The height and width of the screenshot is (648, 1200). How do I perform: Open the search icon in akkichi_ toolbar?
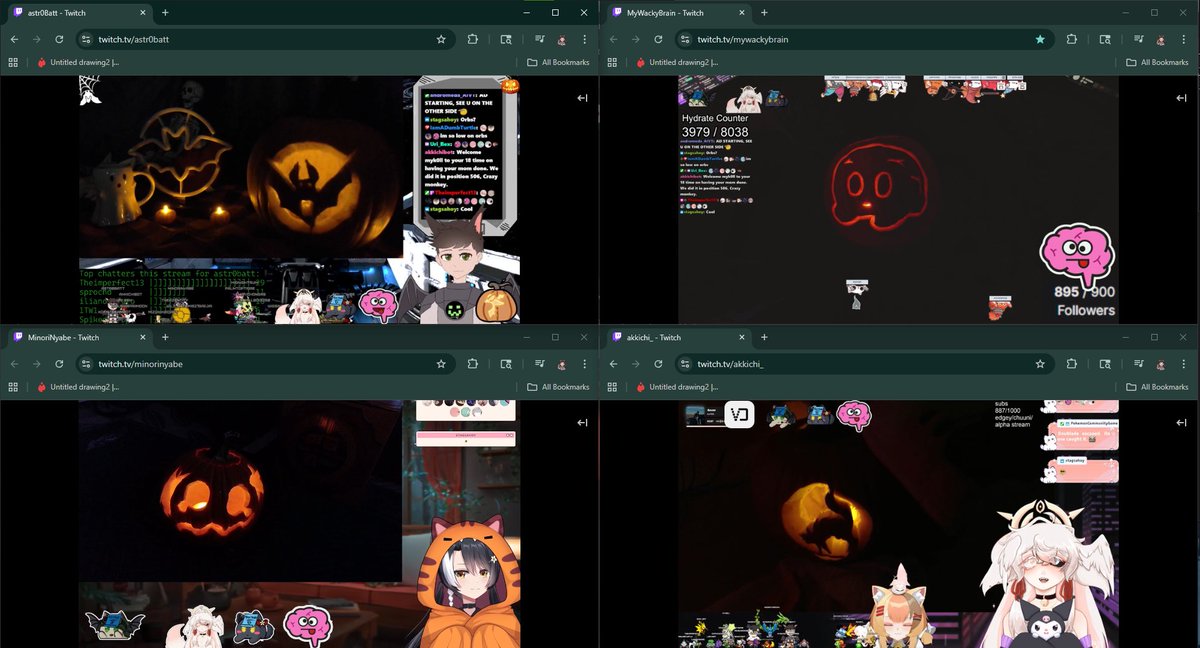click(x=1106, y=364)
